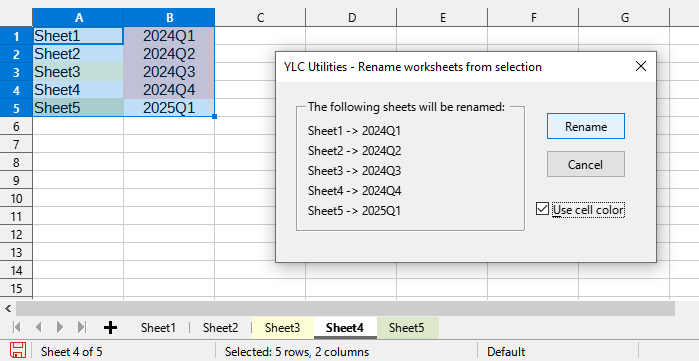Viewport: 699px width, 361px height.
Task: Click 'Sheet3 -> 2024Q3' line in dialog
Action: pos(354,171)
